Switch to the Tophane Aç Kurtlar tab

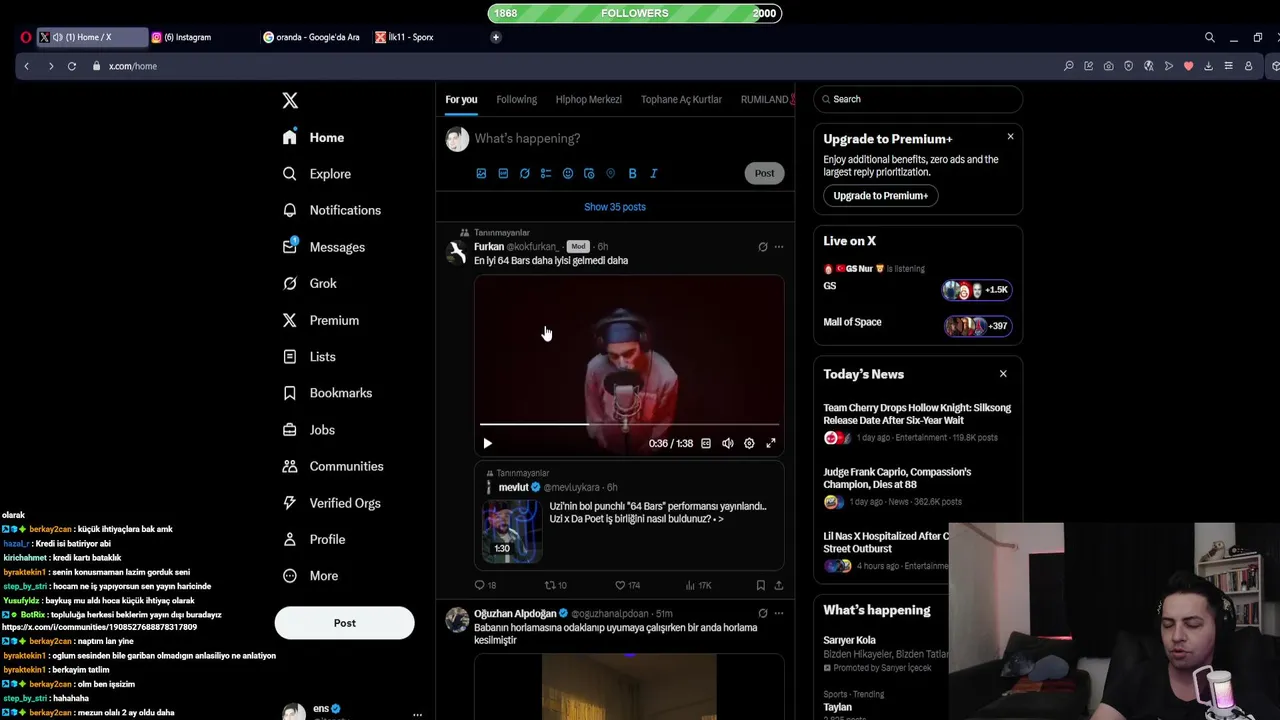(x=681, y=99)
